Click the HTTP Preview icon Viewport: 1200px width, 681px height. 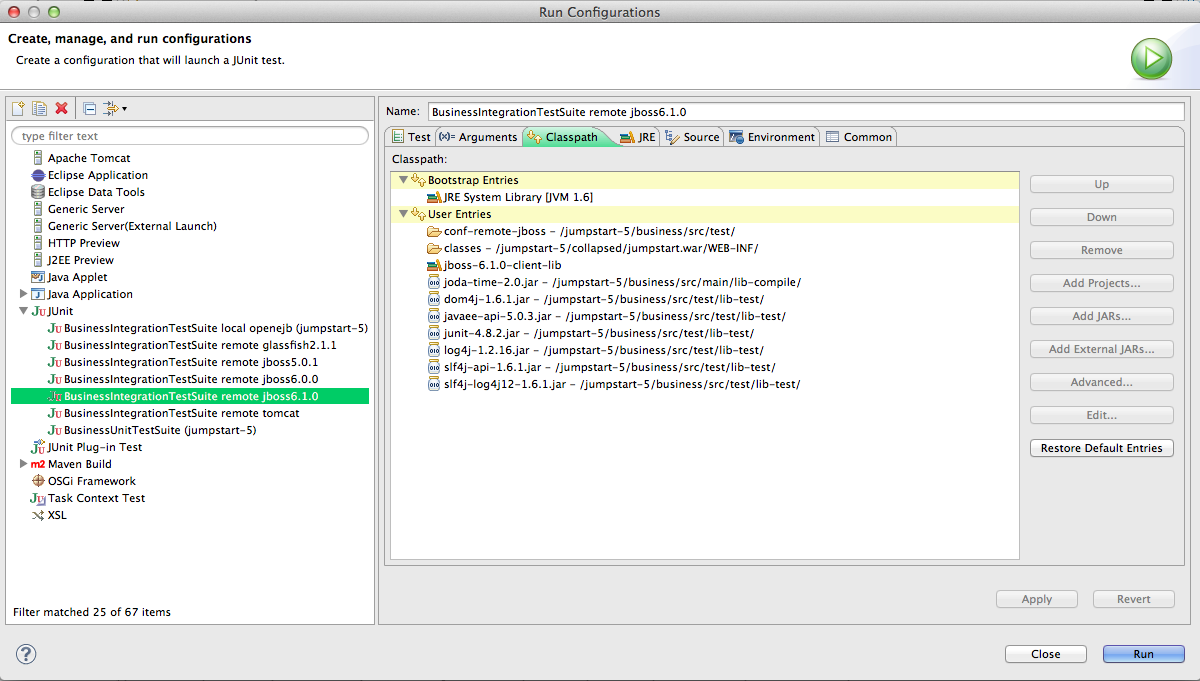39,243
